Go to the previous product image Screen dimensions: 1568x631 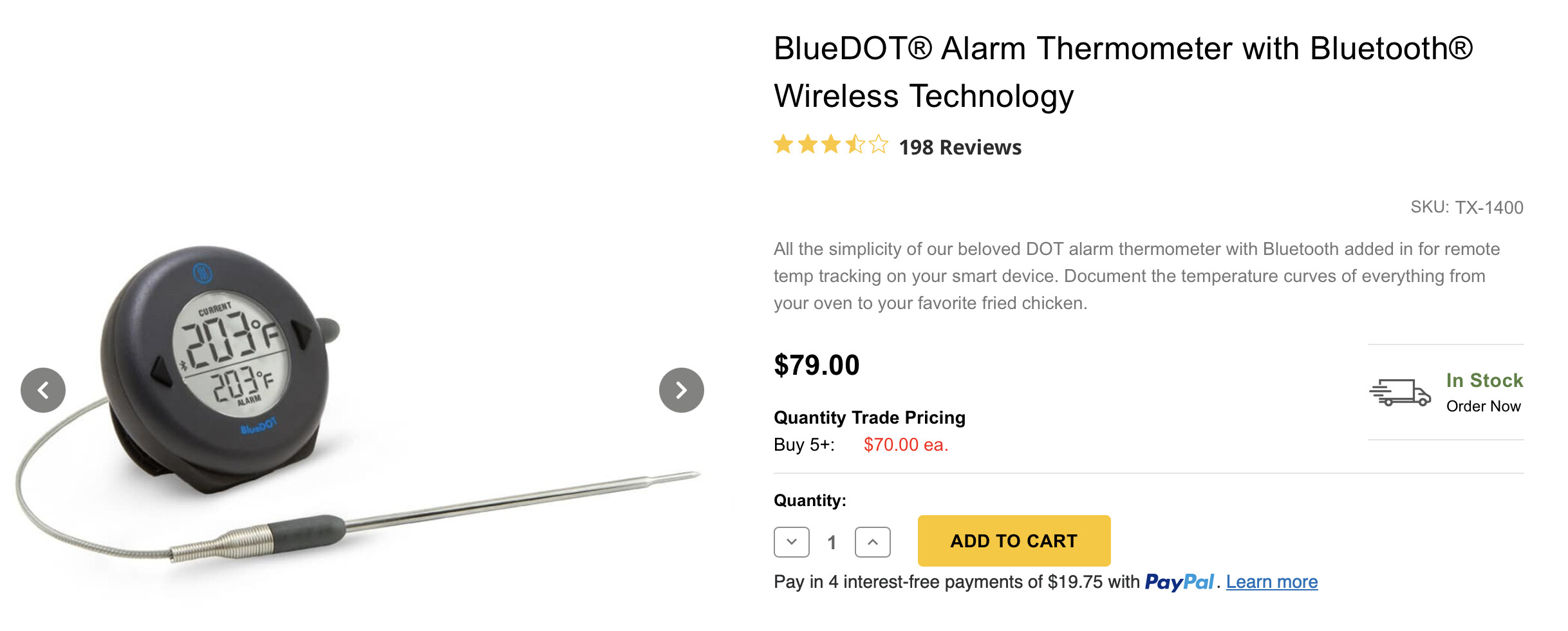[x=43, y=390]
